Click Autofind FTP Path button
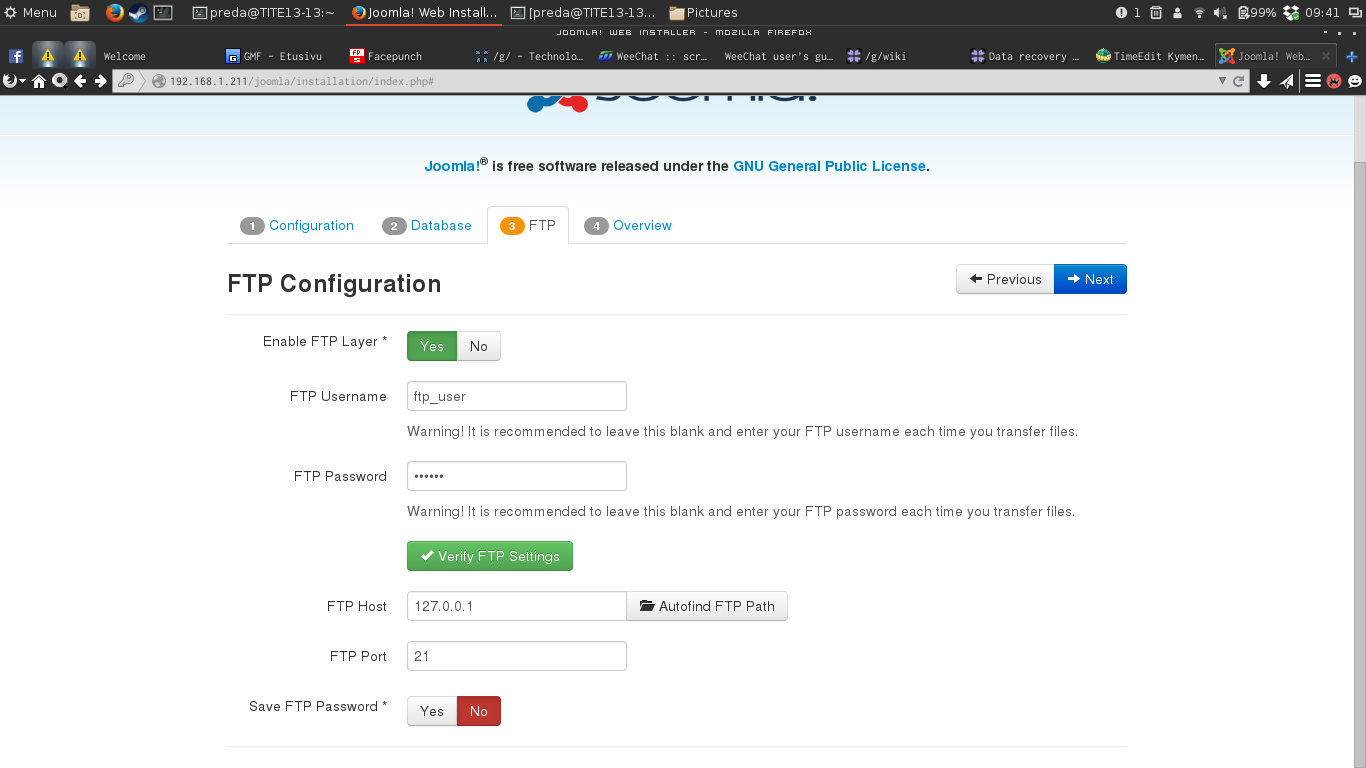 707,606
